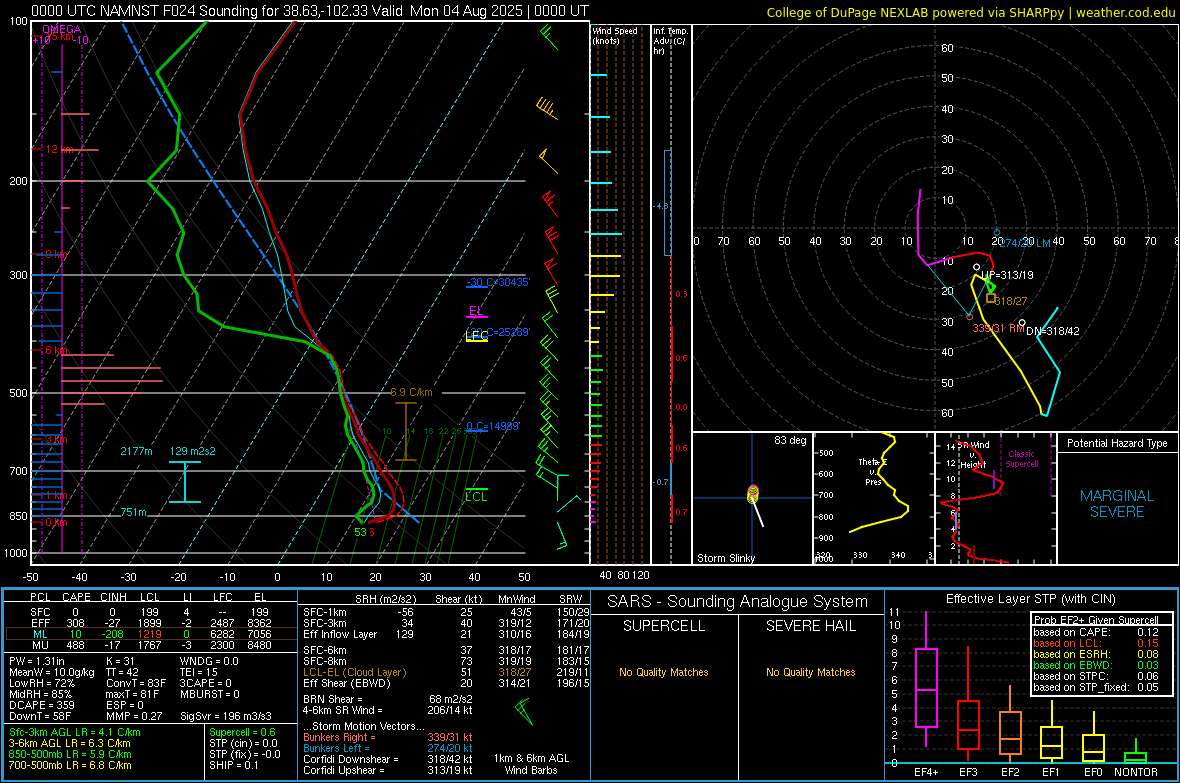
Task: Select the SFC-1km shear row
Action: [446, 612]
